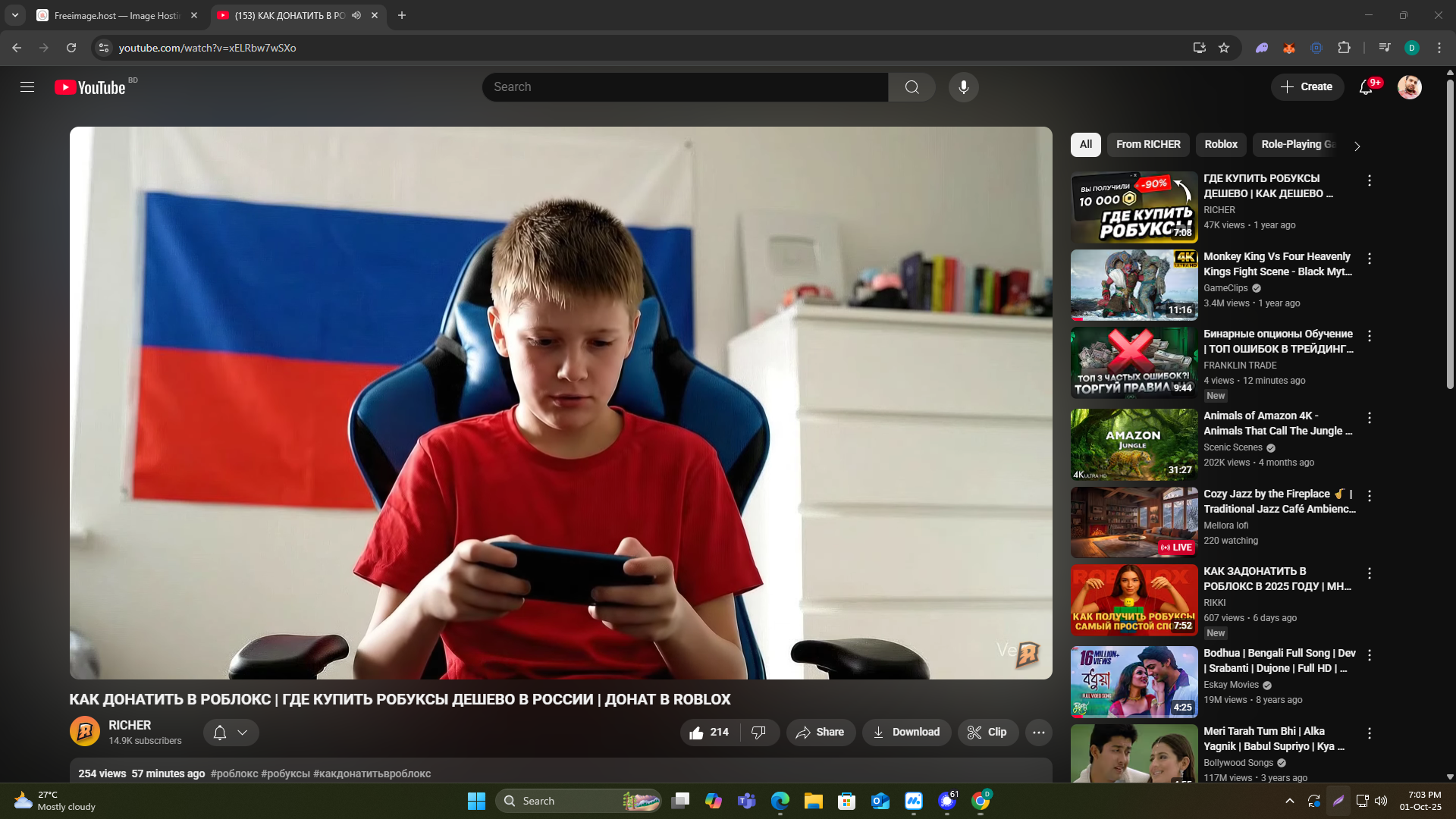The width and height of the screenshot is (1456, 819).
Task: Open the Chrome profile D avatar
Action: pos(1412,48)
